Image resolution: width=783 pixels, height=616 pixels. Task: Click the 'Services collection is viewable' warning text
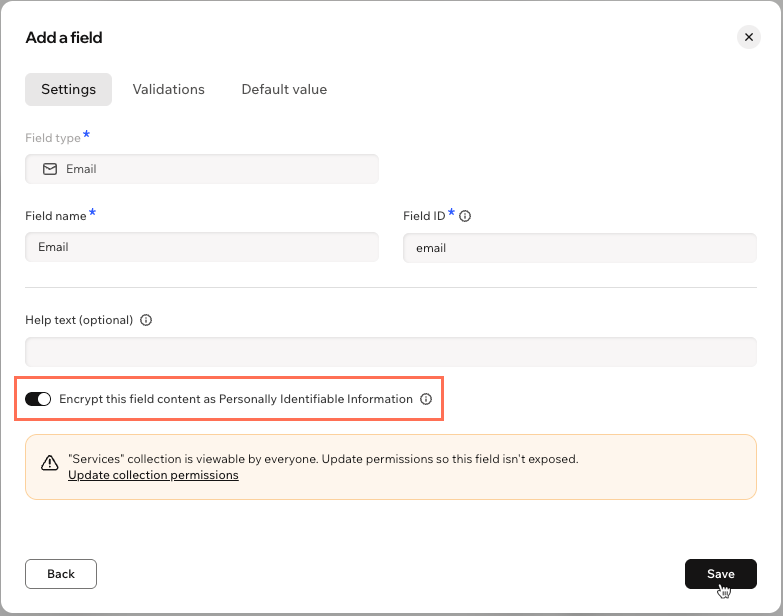[323, 459]
